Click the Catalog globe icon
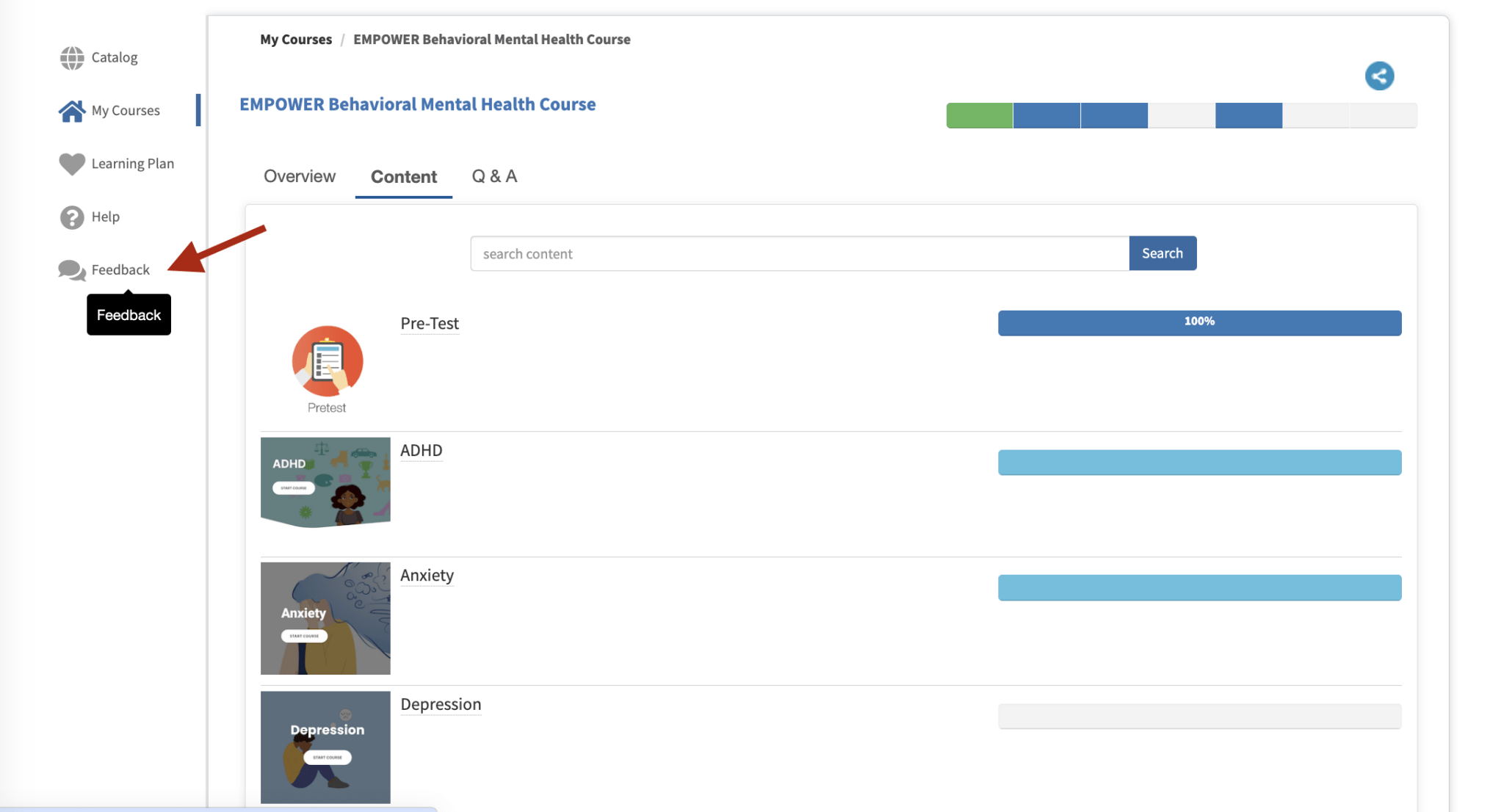Image resolution: width=1504 pixels, height=812 pixels. pyautogui.click(x=72, y=57)
